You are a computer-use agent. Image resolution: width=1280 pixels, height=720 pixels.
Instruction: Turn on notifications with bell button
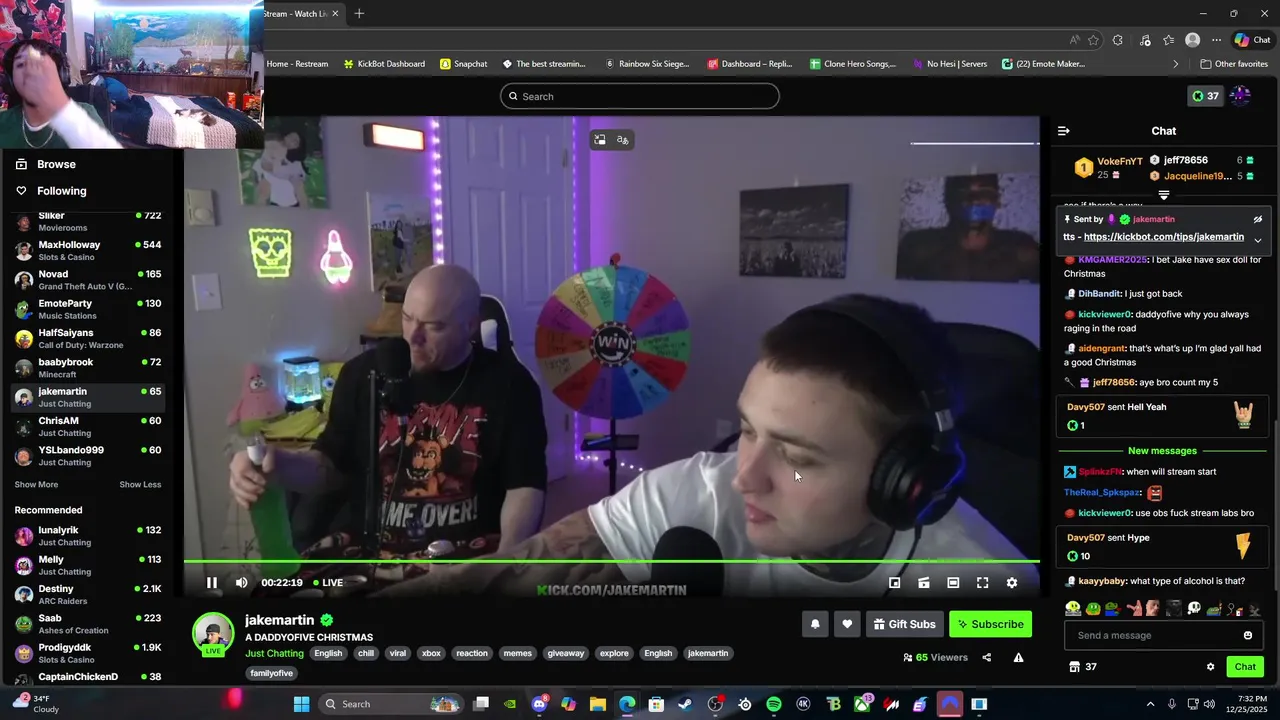[x=815, y=624]
